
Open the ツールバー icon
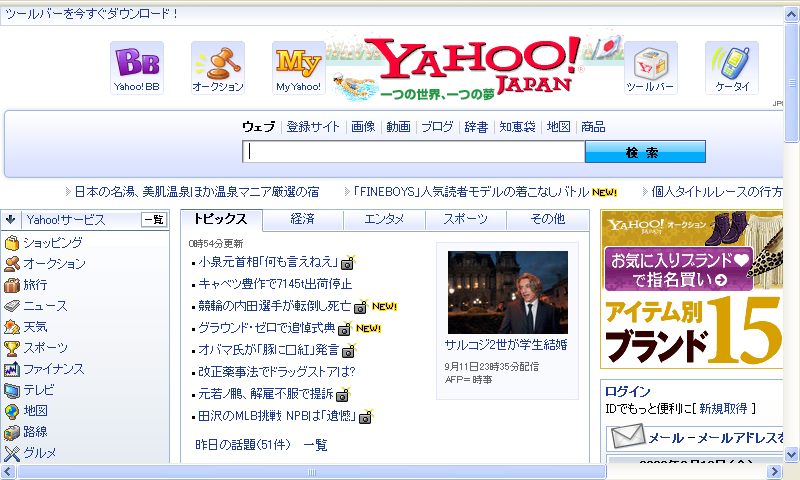tap(651, 68)
